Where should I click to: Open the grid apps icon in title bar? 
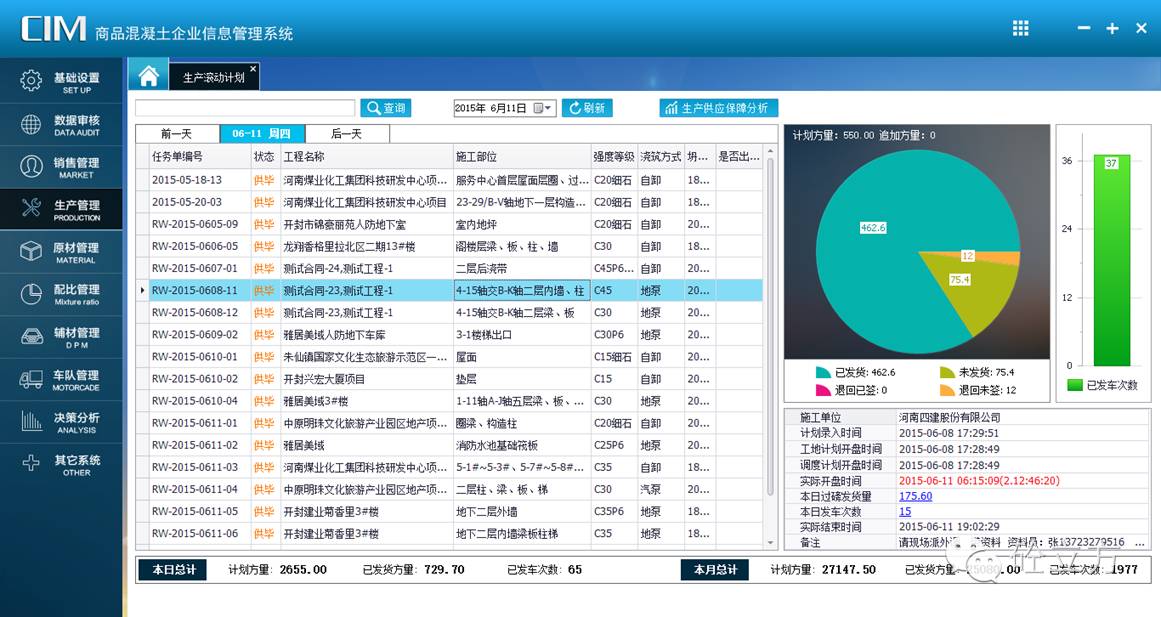[1020, 28]
